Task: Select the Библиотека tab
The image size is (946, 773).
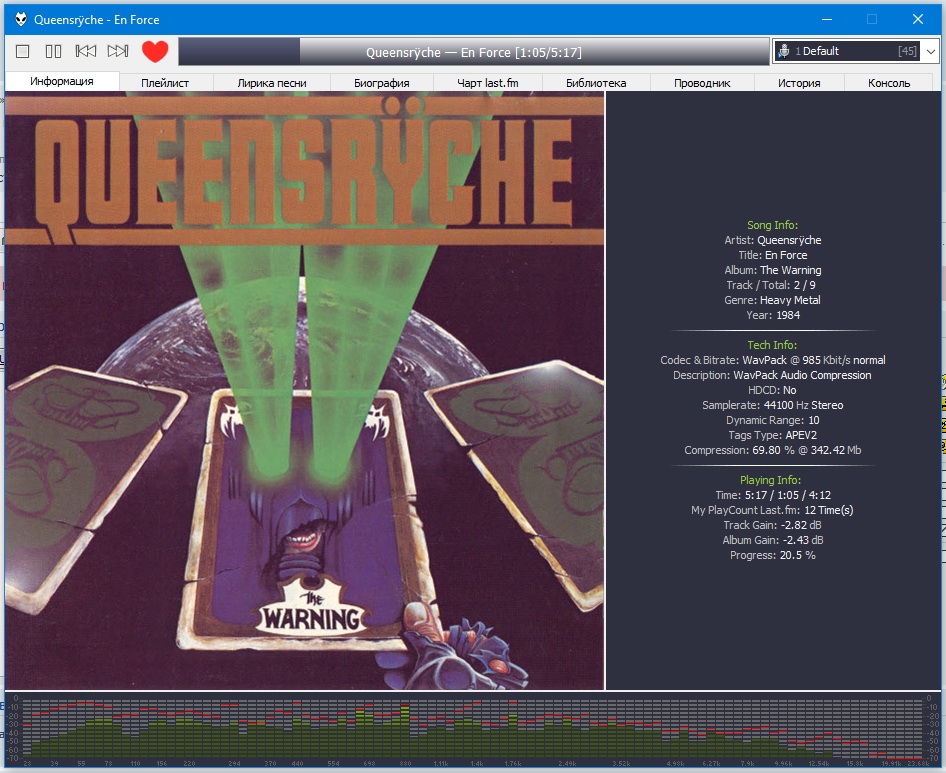Action: pos(596,83)
